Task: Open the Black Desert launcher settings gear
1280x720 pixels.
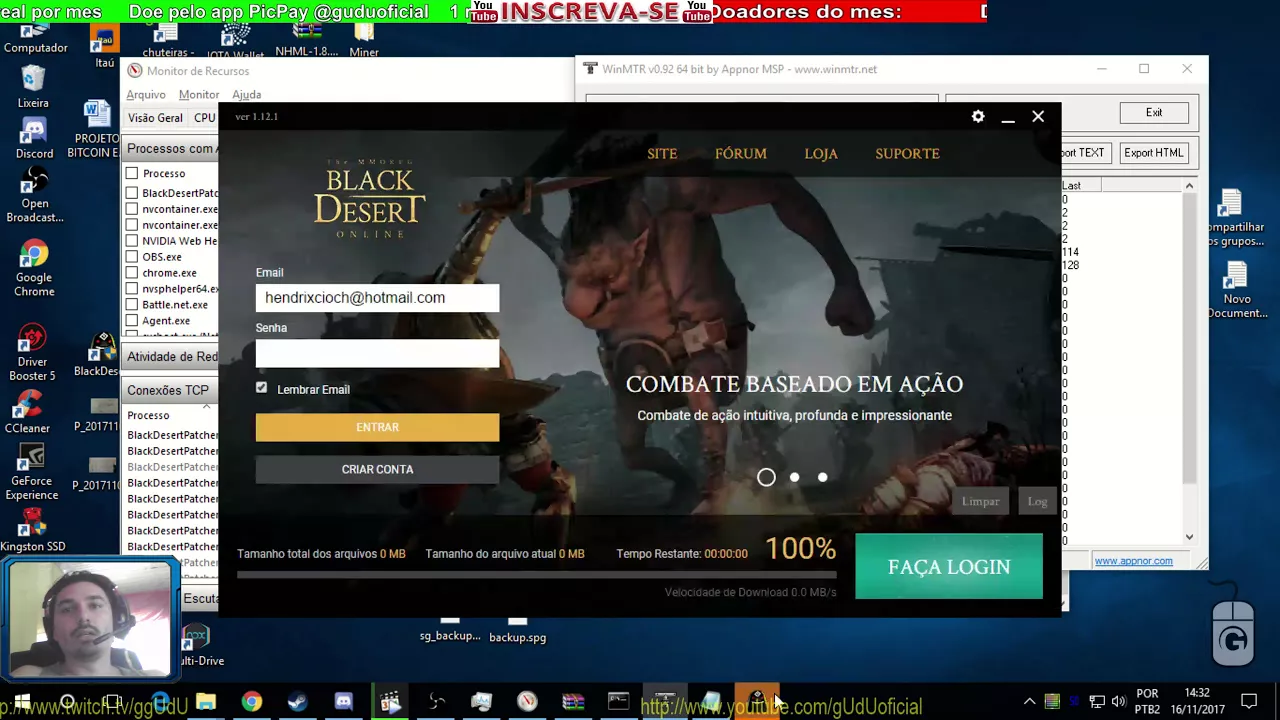Action: pos(978,117)
